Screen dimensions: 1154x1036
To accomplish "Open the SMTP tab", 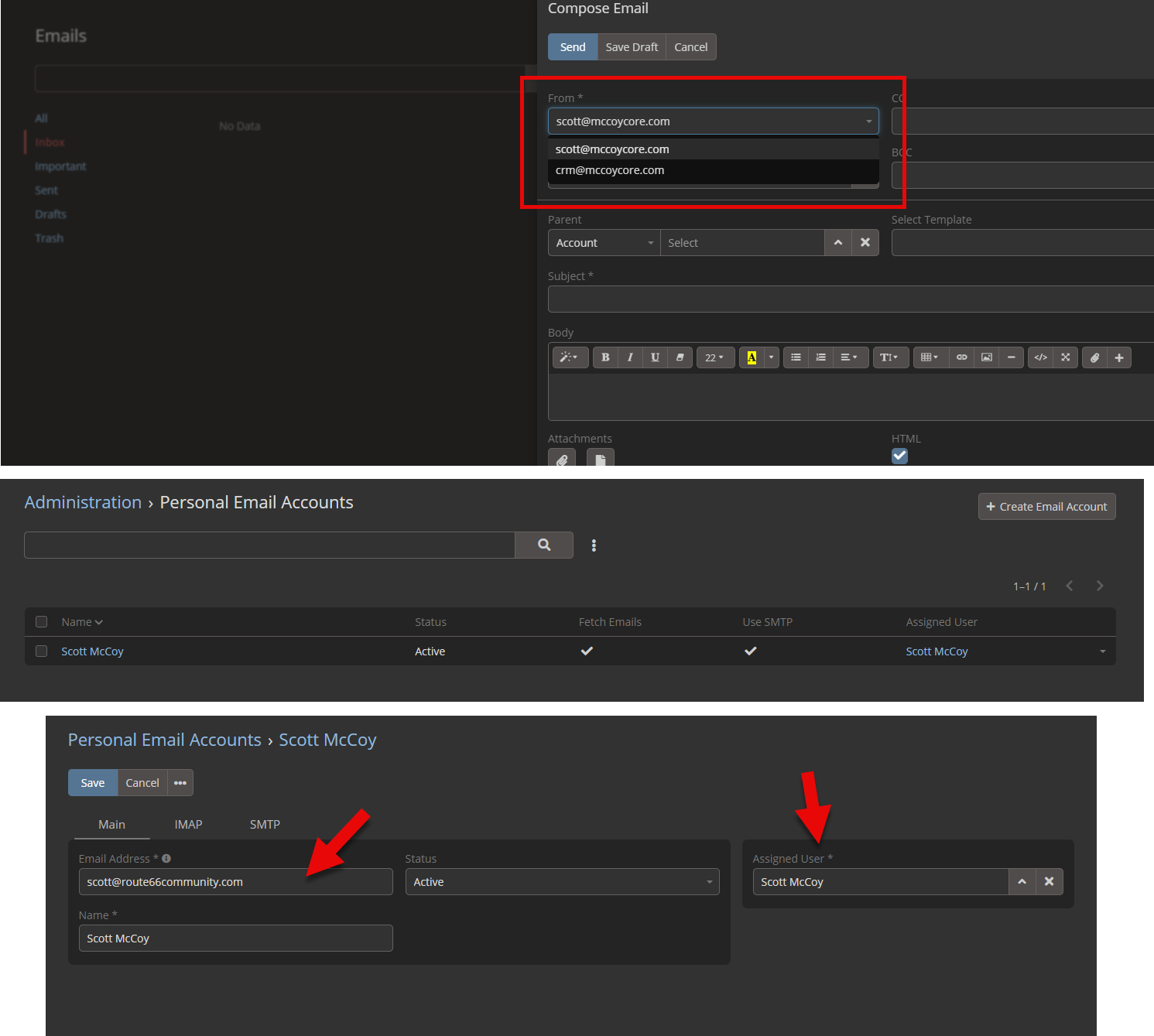I will tap(265, 825).
